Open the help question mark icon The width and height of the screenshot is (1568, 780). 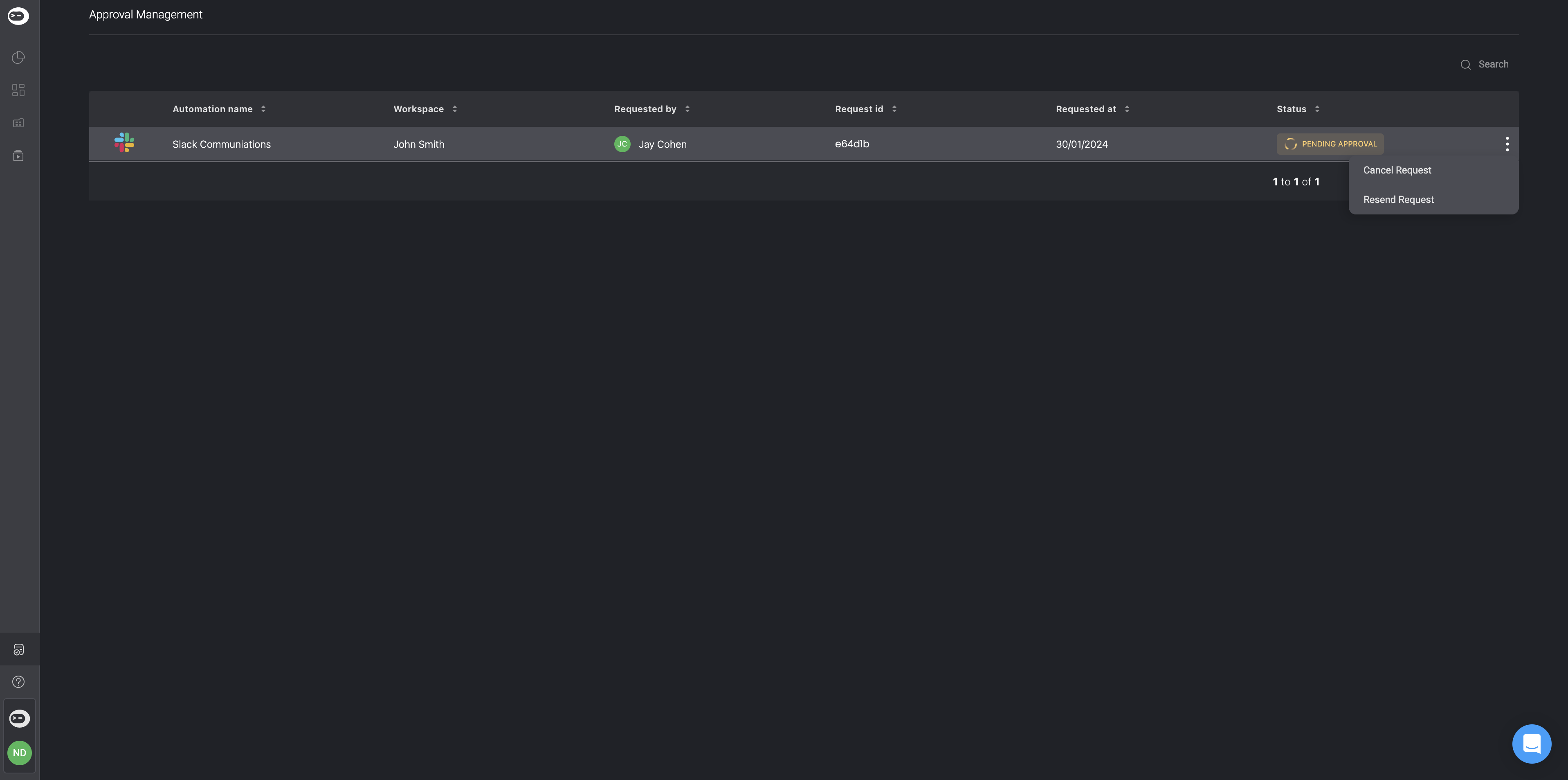(19, 682)
